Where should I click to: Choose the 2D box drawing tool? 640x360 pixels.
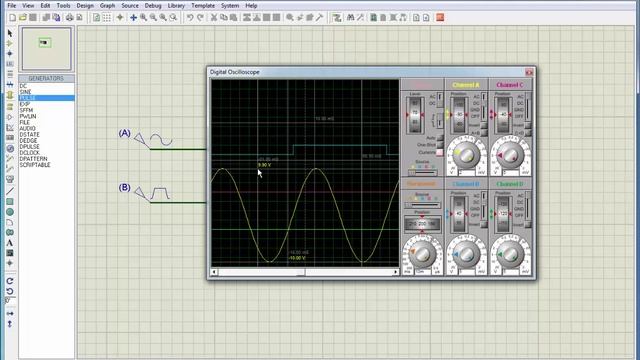tap(10, 202)
